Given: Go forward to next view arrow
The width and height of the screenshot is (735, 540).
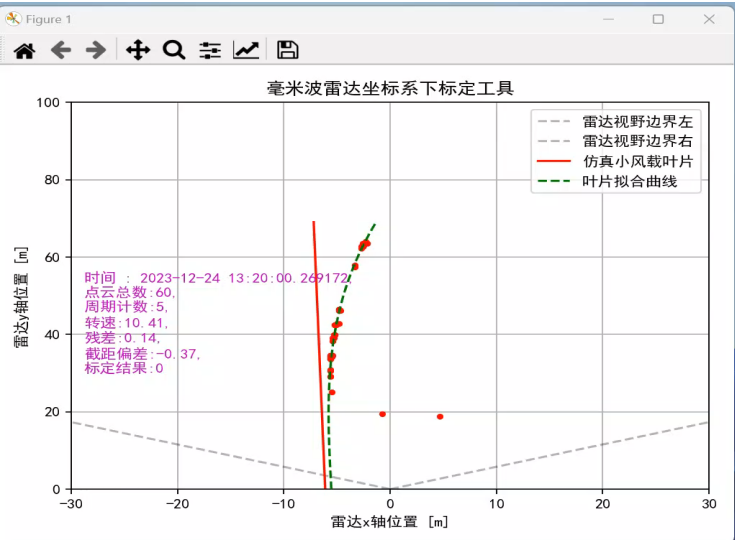Looking at the screenshot, I should (x=96, y=50).
